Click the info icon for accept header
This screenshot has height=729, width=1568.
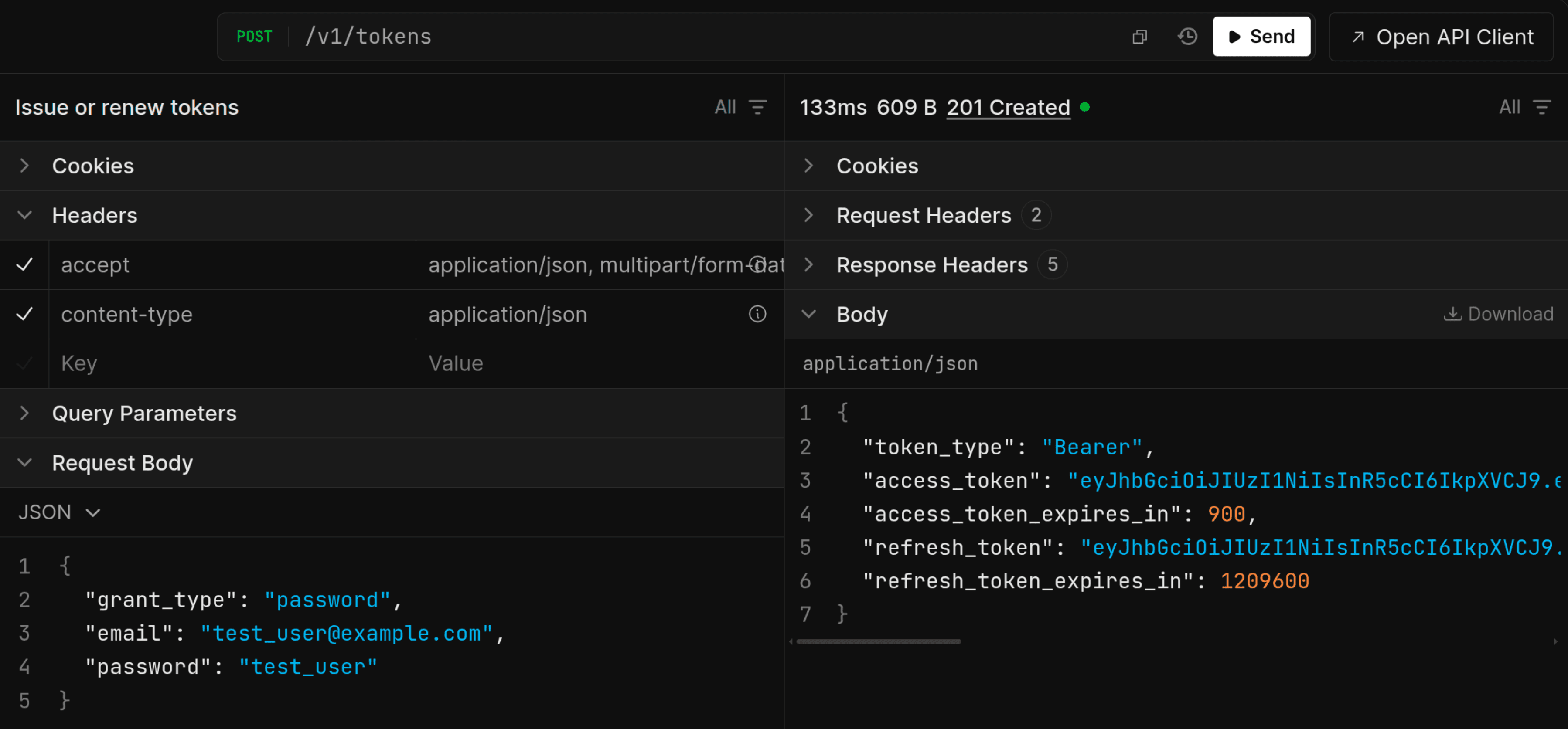(757, 264)
